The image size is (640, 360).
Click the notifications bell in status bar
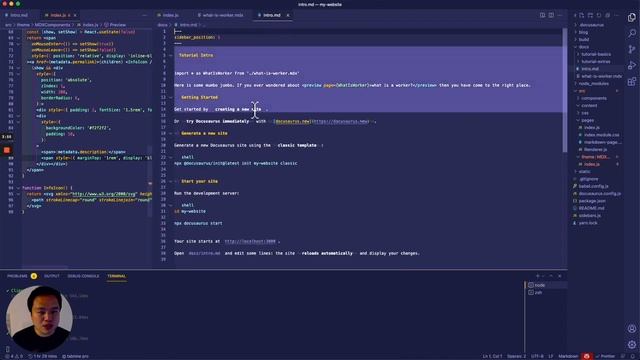click(633, 356)
